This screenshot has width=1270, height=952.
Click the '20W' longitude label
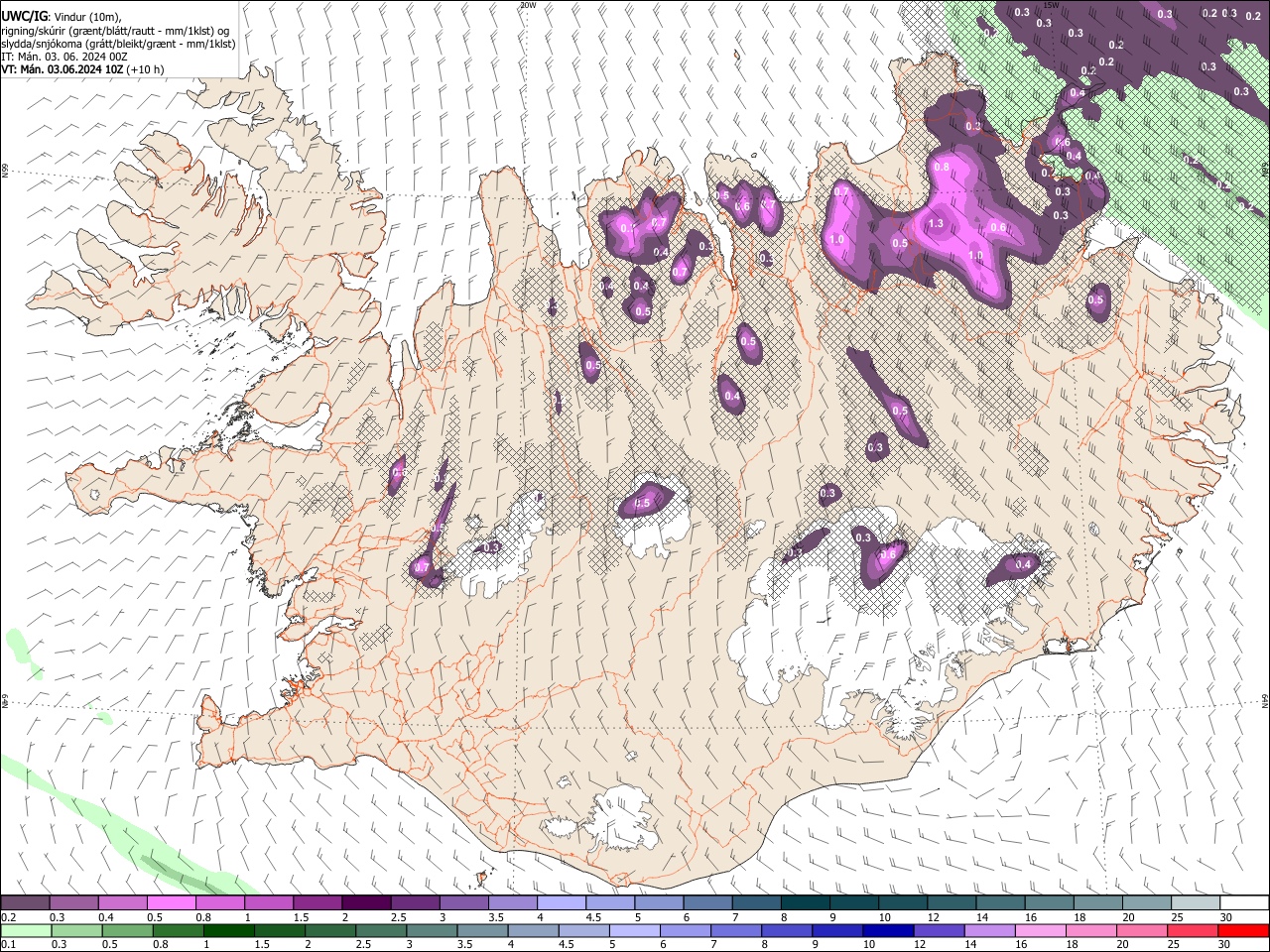pyautogui.click(x=528, y=5)
